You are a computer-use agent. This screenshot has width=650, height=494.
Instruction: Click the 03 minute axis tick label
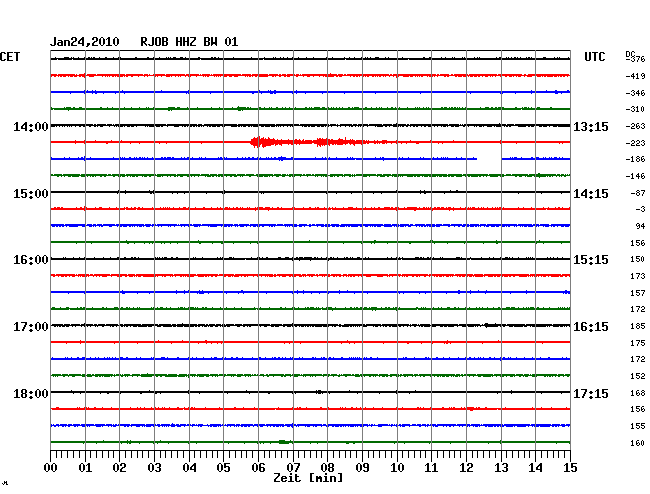coord(154,468)
